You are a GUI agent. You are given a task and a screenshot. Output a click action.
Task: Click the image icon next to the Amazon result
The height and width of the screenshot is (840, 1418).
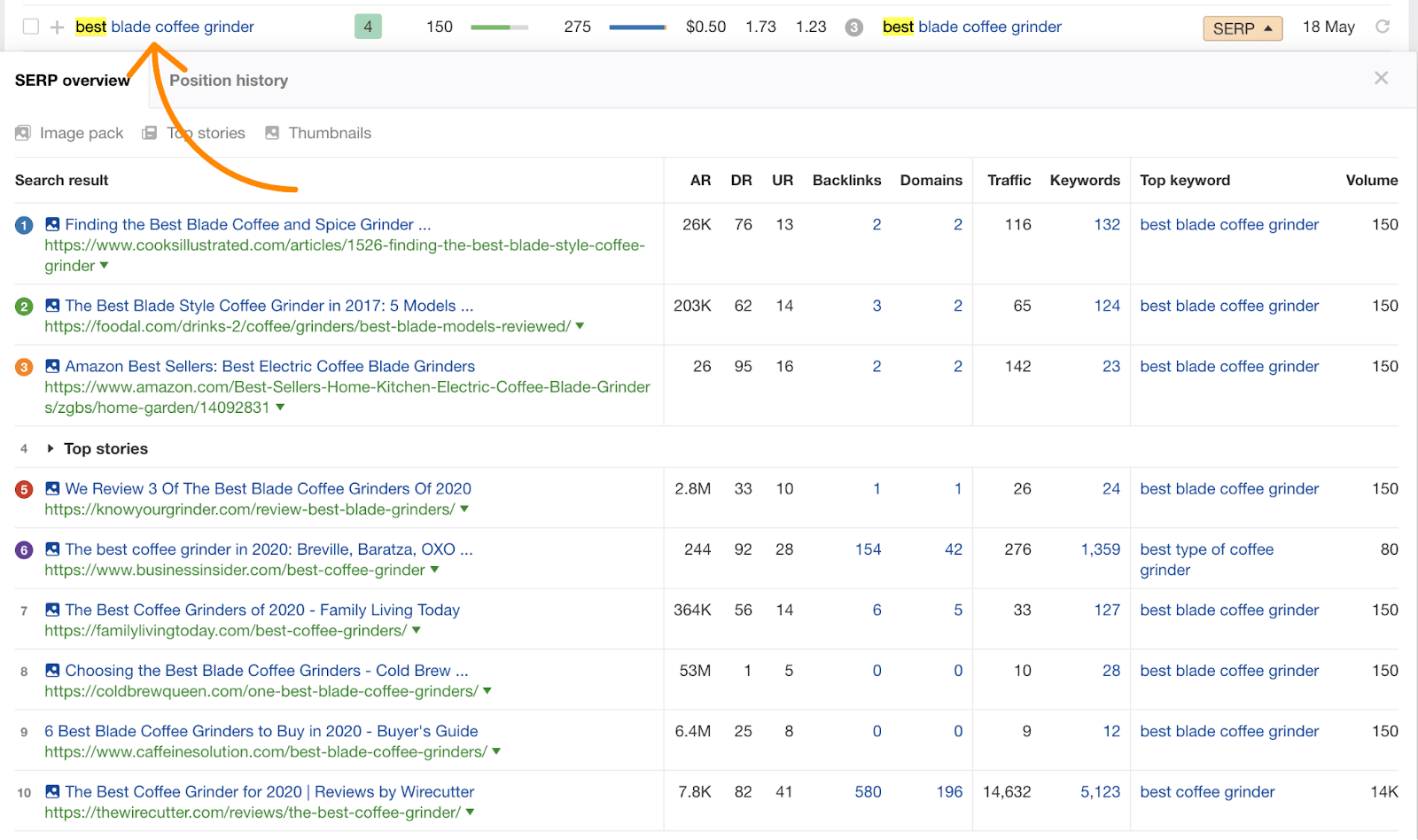[51, 365]
